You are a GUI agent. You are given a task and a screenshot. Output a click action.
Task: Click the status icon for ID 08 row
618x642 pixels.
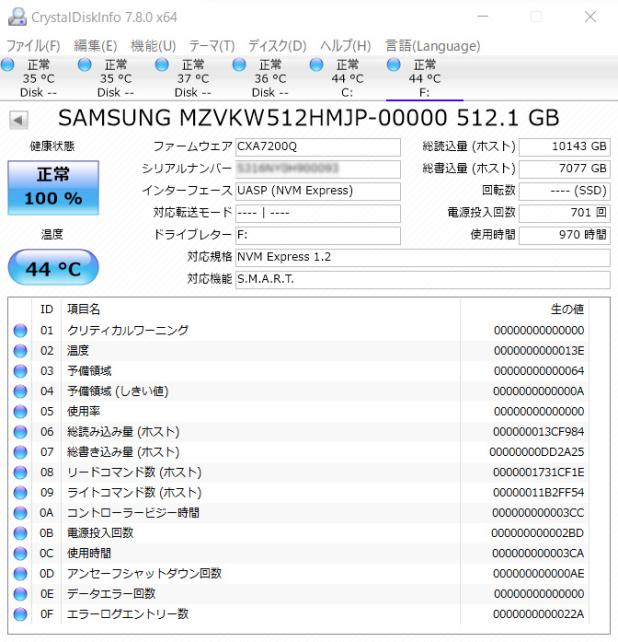(20, 472)
